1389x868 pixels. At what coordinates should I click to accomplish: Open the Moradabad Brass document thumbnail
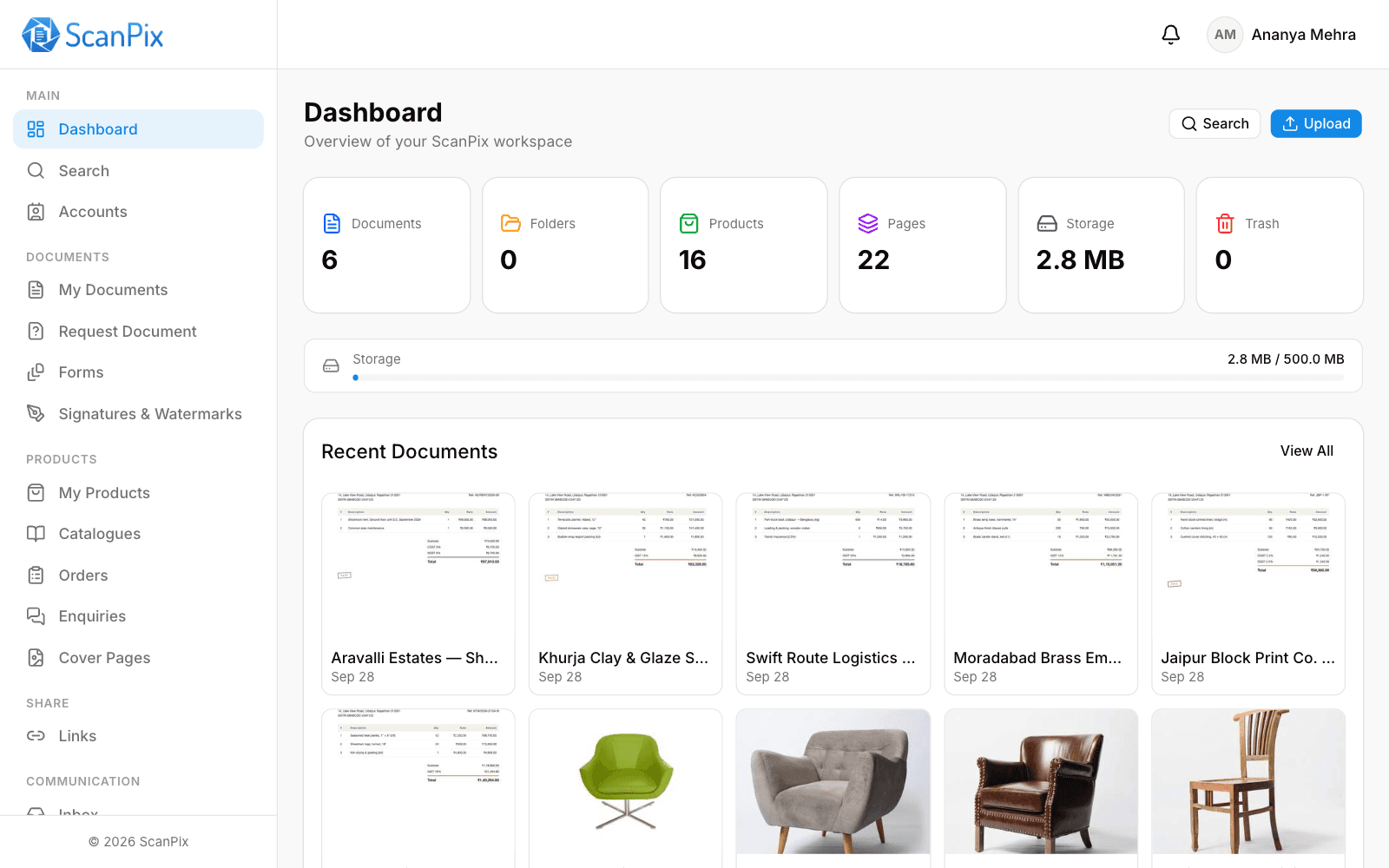click(1041, 565)
